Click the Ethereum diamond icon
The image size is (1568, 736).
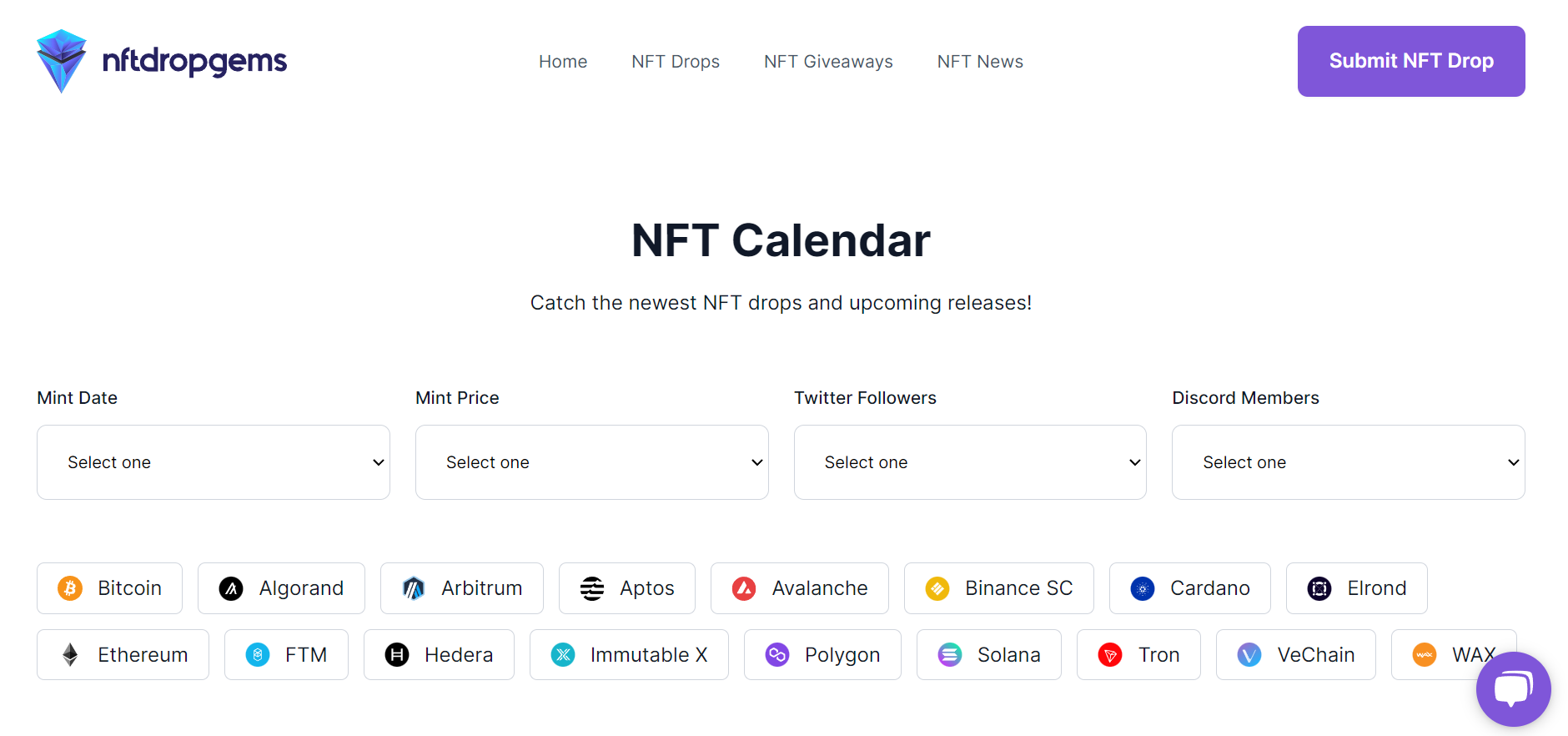click(x=70, y=654)
